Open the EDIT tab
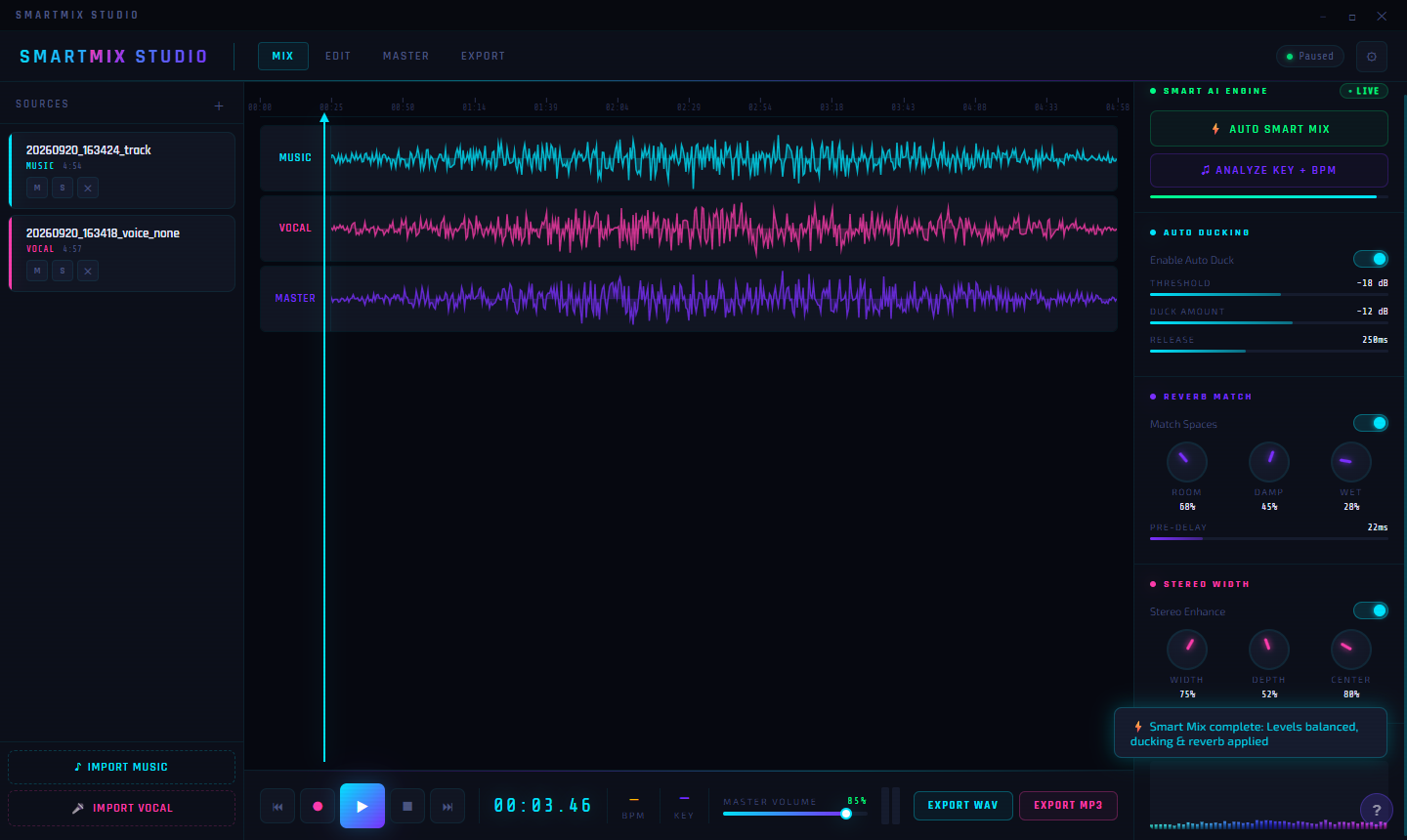Image resolution: width=1407 pixels, height=840 pixels. coord(338,56)
